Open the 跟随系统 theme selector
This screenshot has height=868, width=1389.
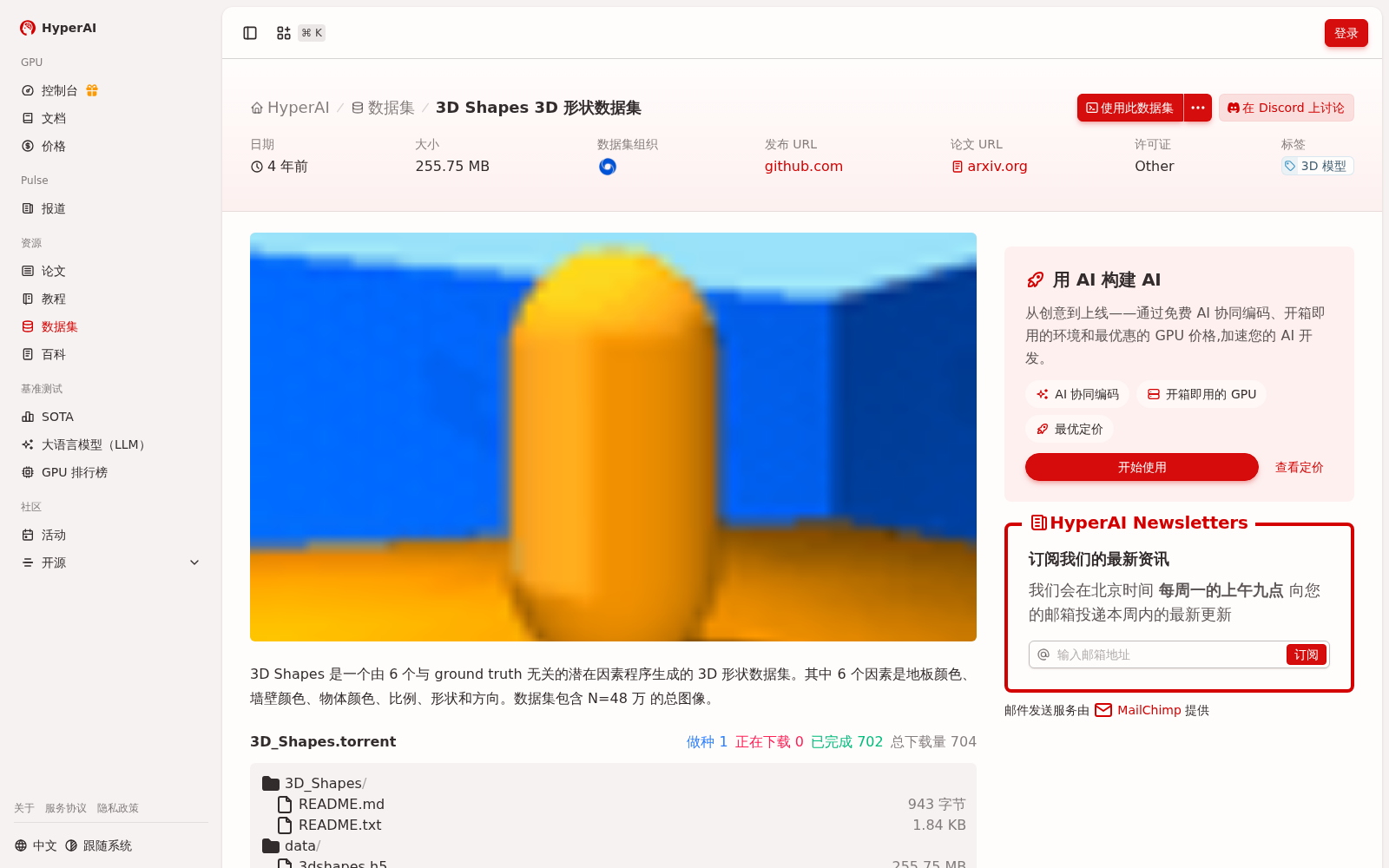pos(99,845)
